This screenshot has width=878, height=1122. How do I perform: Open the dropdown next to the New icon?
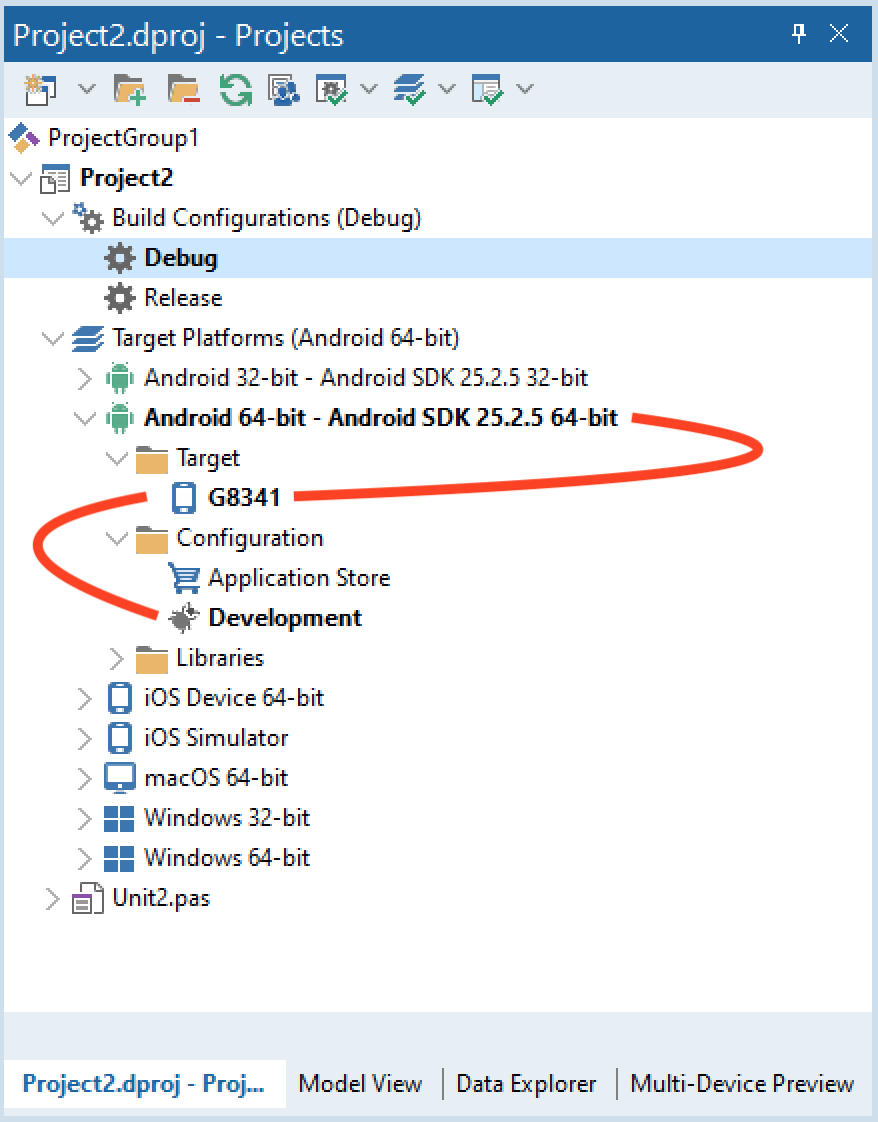(86, 89)
